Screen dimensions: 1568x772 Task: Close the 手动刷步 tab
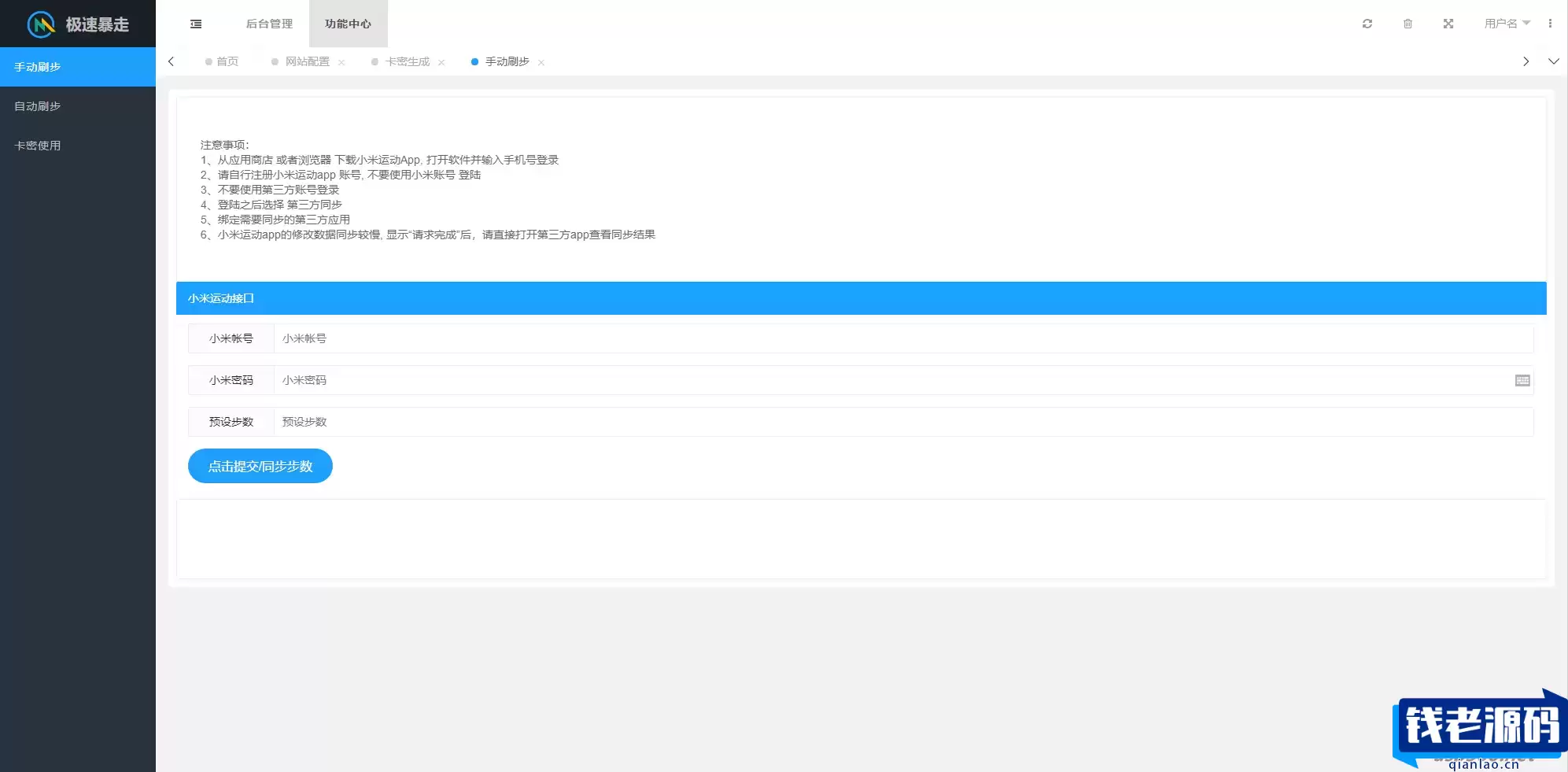coord(541,62)
